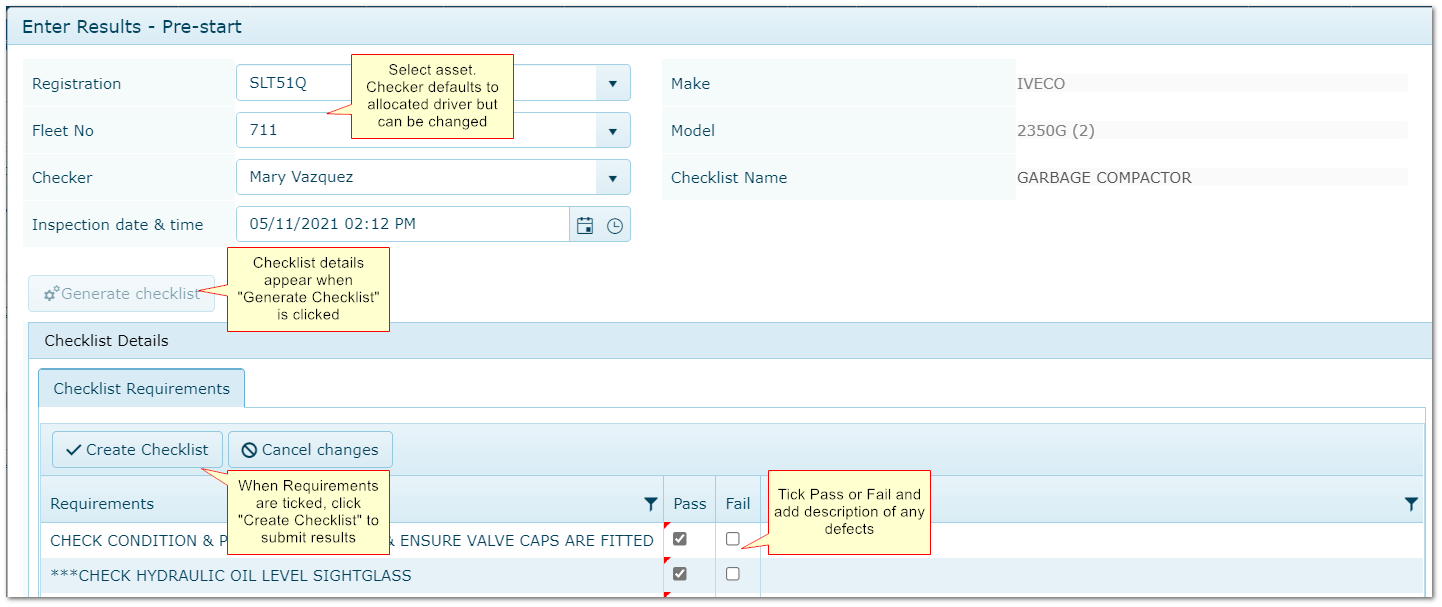
Task: Open the clock time picker icon
Action: (615, 225)
